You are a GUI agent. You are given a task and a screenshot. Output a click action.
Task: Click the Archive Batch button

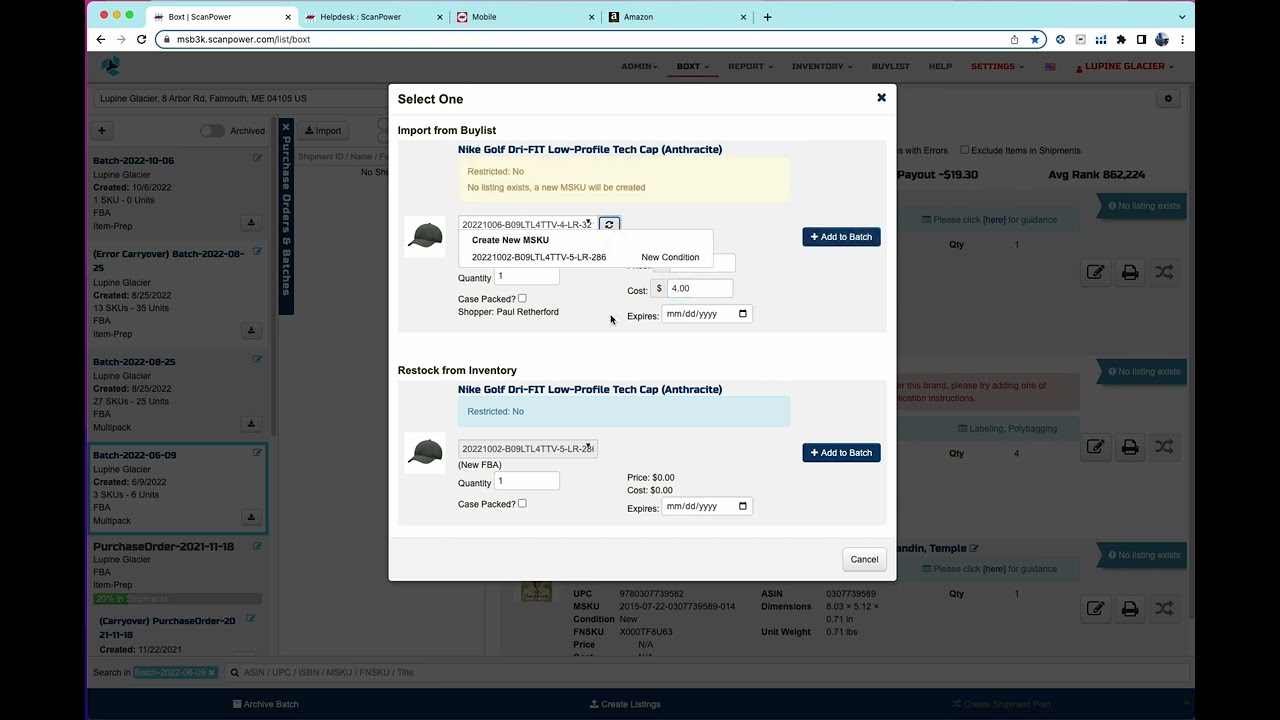point(265,704)
